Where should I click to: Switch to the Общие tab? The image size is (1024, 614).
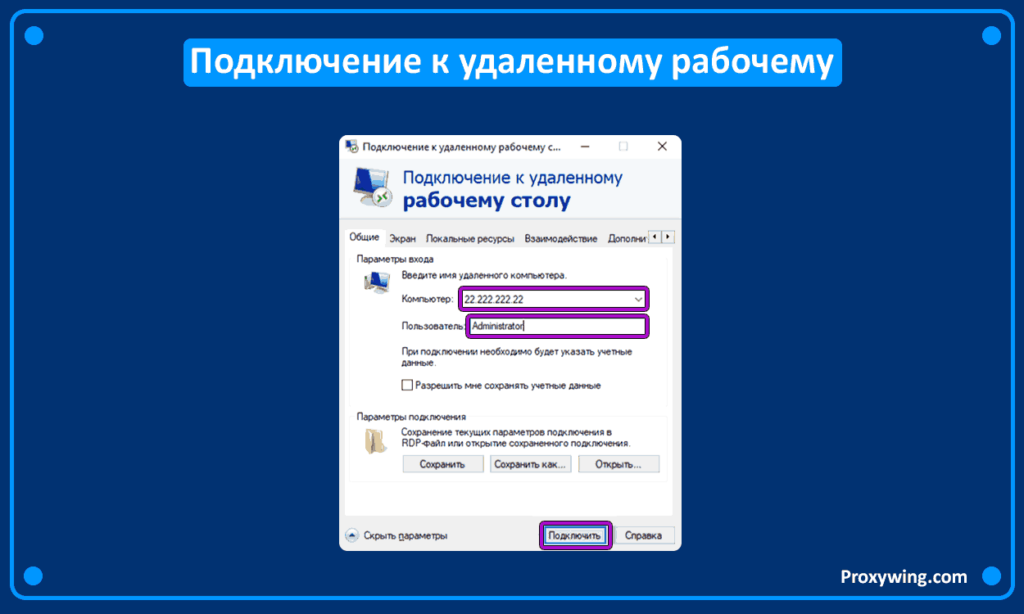click(364, 237)
